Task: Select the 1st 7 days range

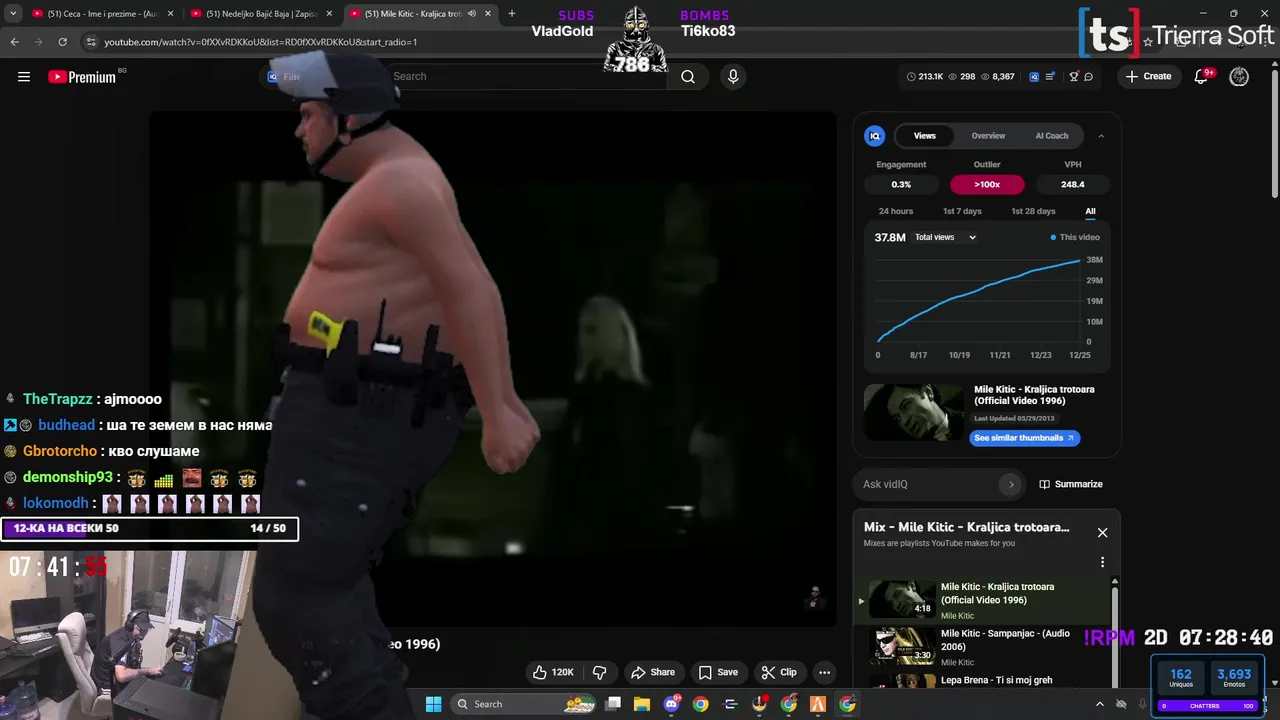Action: [x=962, y=211]
